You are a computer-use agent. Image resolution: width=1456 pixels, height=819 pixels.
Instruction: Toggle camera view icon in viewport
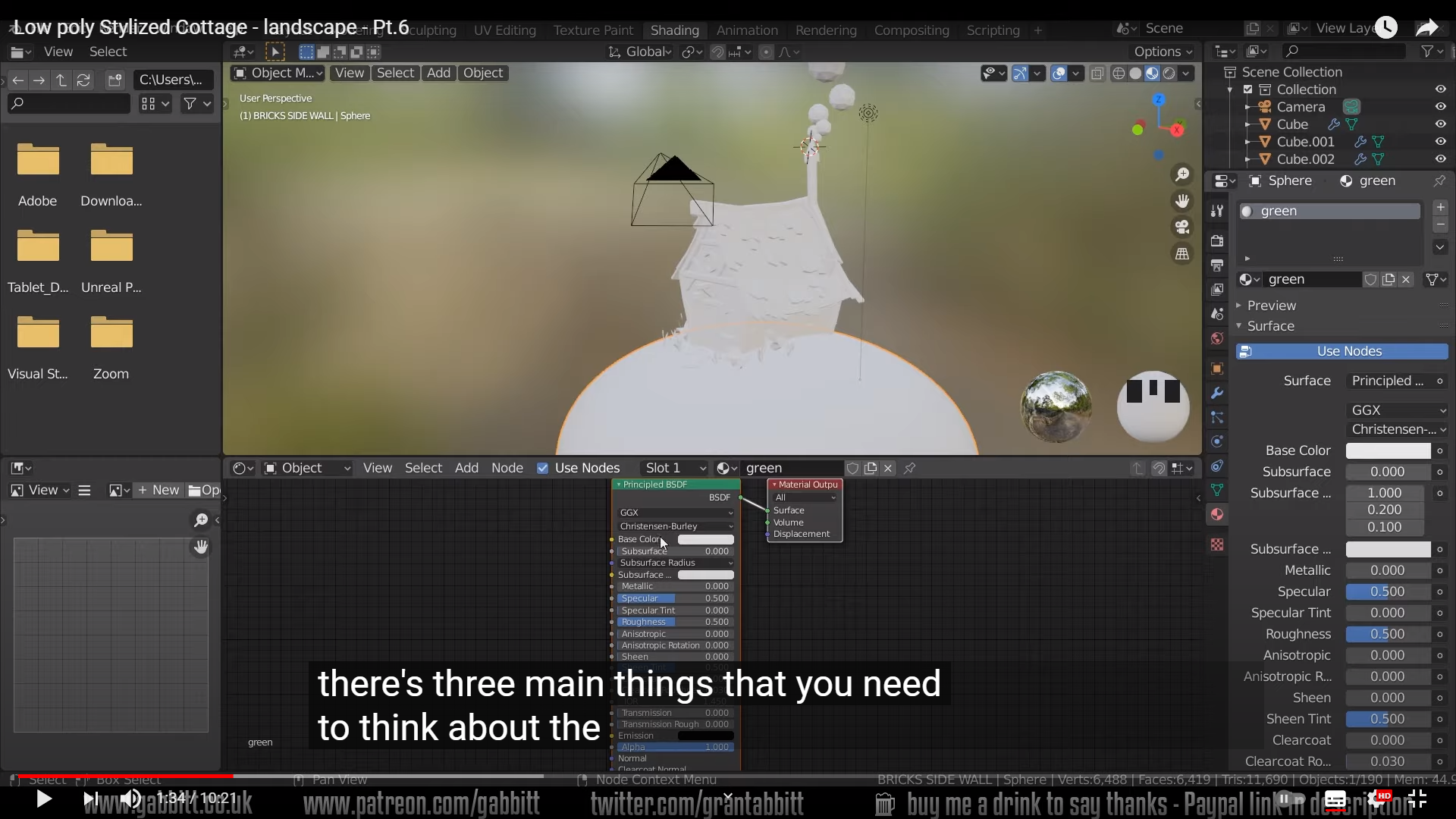point(1182,227)
